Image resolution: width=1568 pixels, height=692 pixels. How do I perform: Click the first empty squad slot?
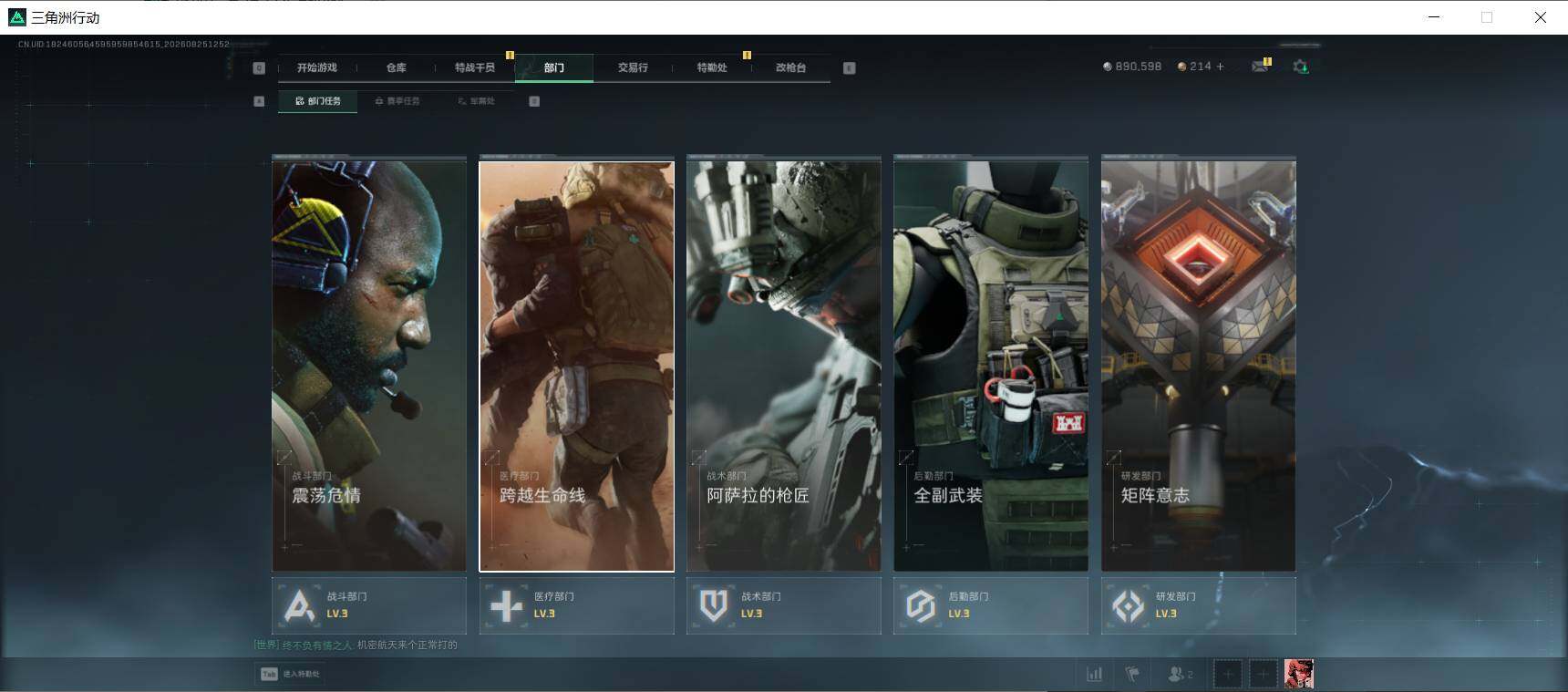pyautogui.click(x=1228, y=674)
